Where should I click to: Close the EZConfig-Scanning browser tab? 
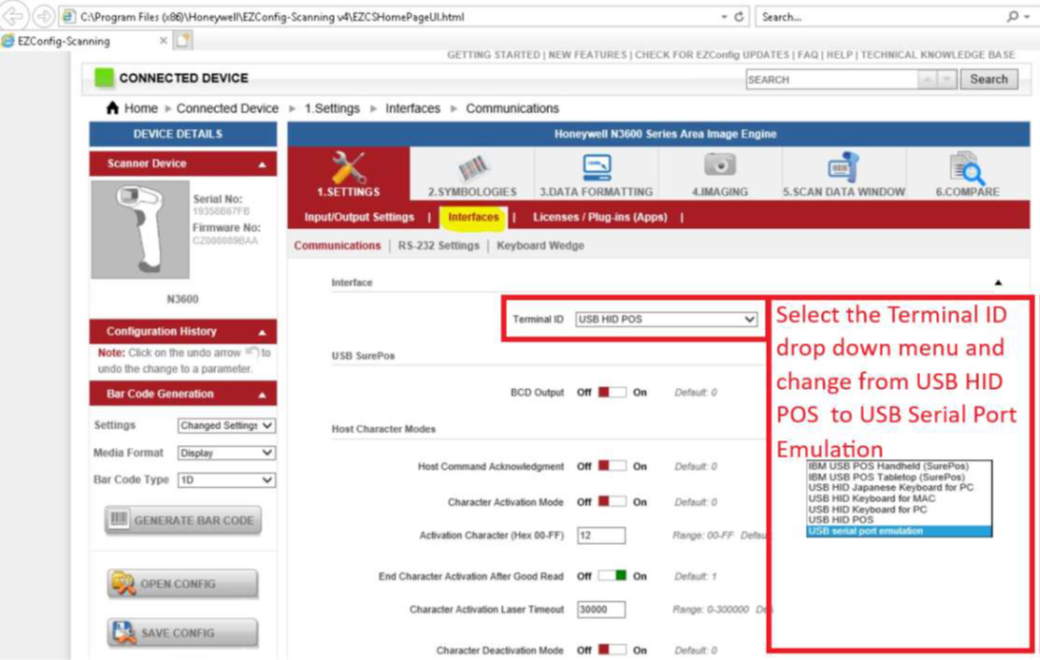click(x=163, y=40)
